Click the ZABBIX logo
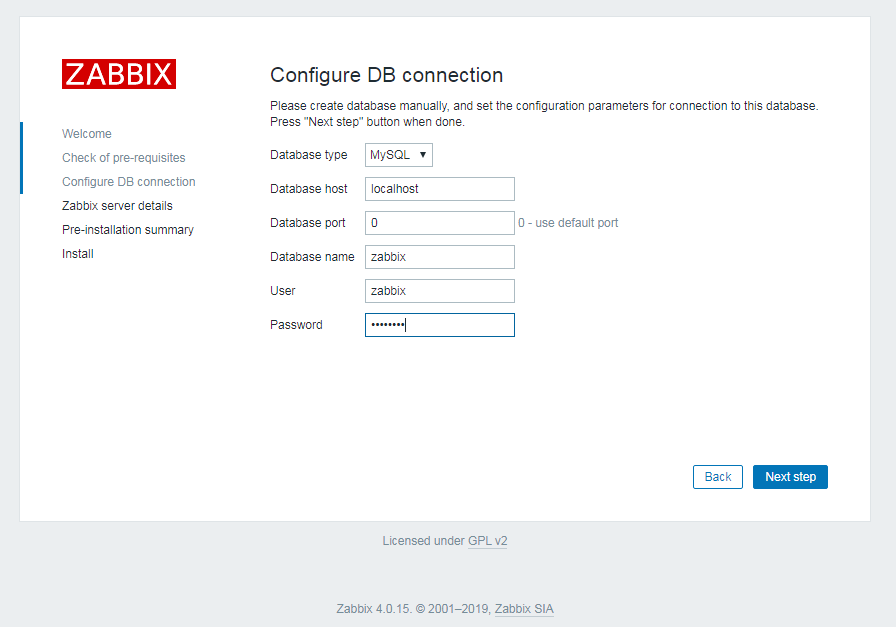The height and width of the screenshot is (627, 896). coord(118,73)
